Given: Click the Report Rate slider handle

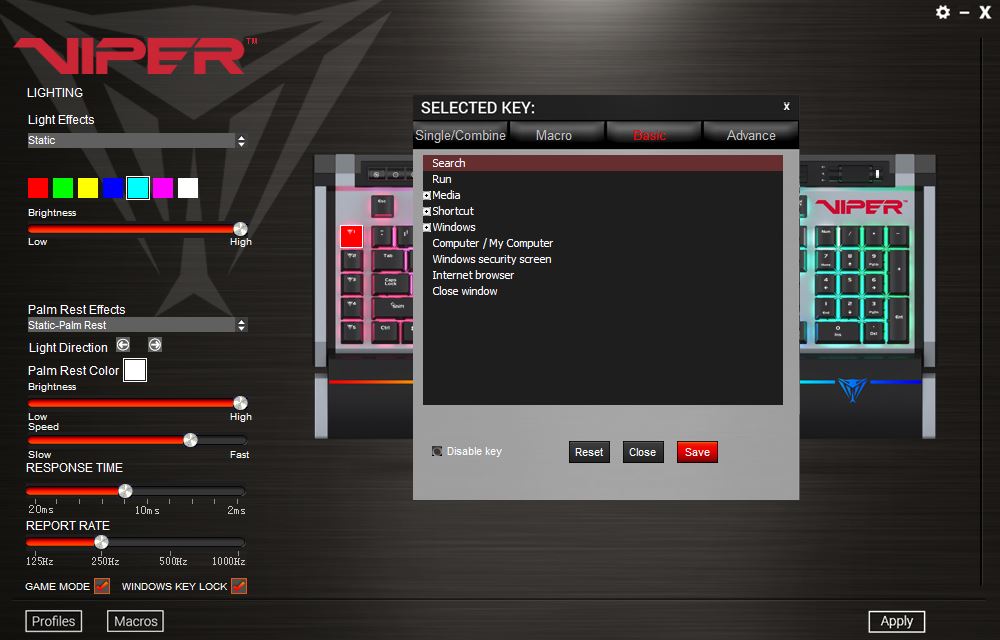Looking at the screenshot, I should [101, 542].
